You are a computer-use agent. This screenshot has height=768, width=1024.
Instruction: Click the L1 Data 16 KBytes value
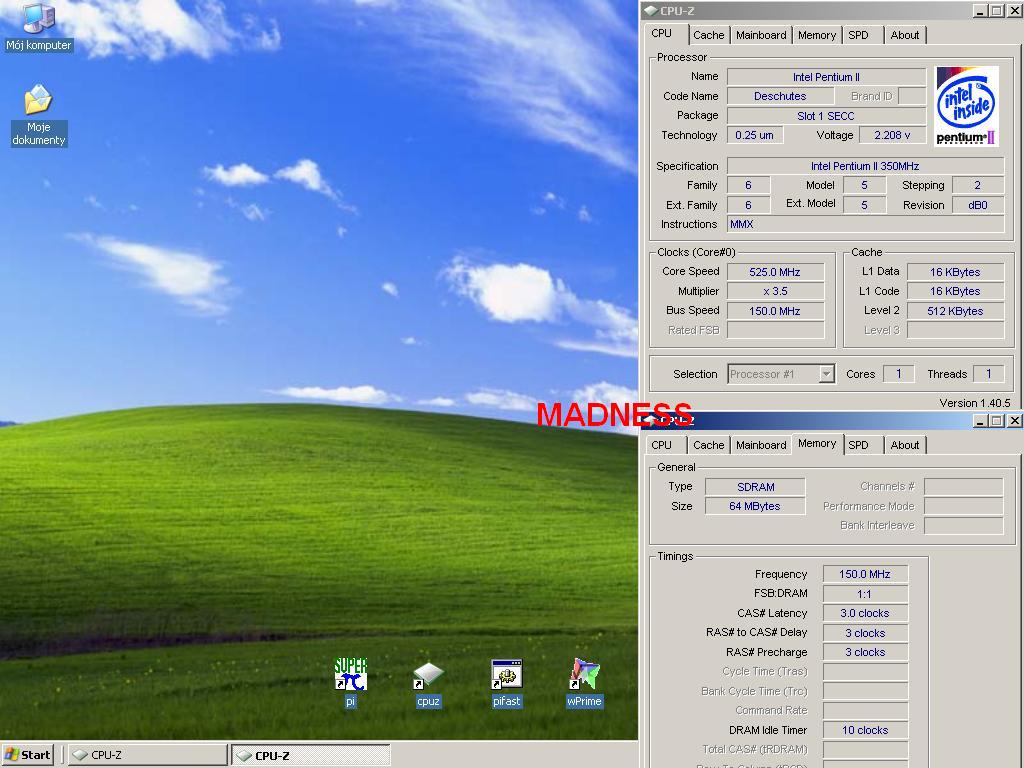pyautogui.click(x=955, y=272)
